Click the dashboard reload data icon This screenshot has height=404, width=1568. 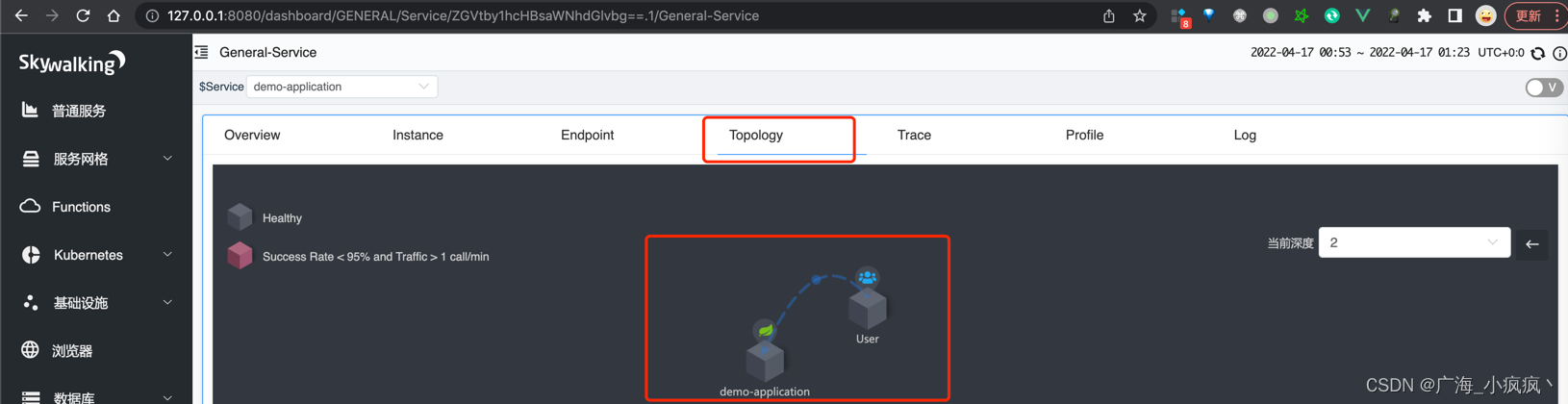click(x=1538, y=54)
